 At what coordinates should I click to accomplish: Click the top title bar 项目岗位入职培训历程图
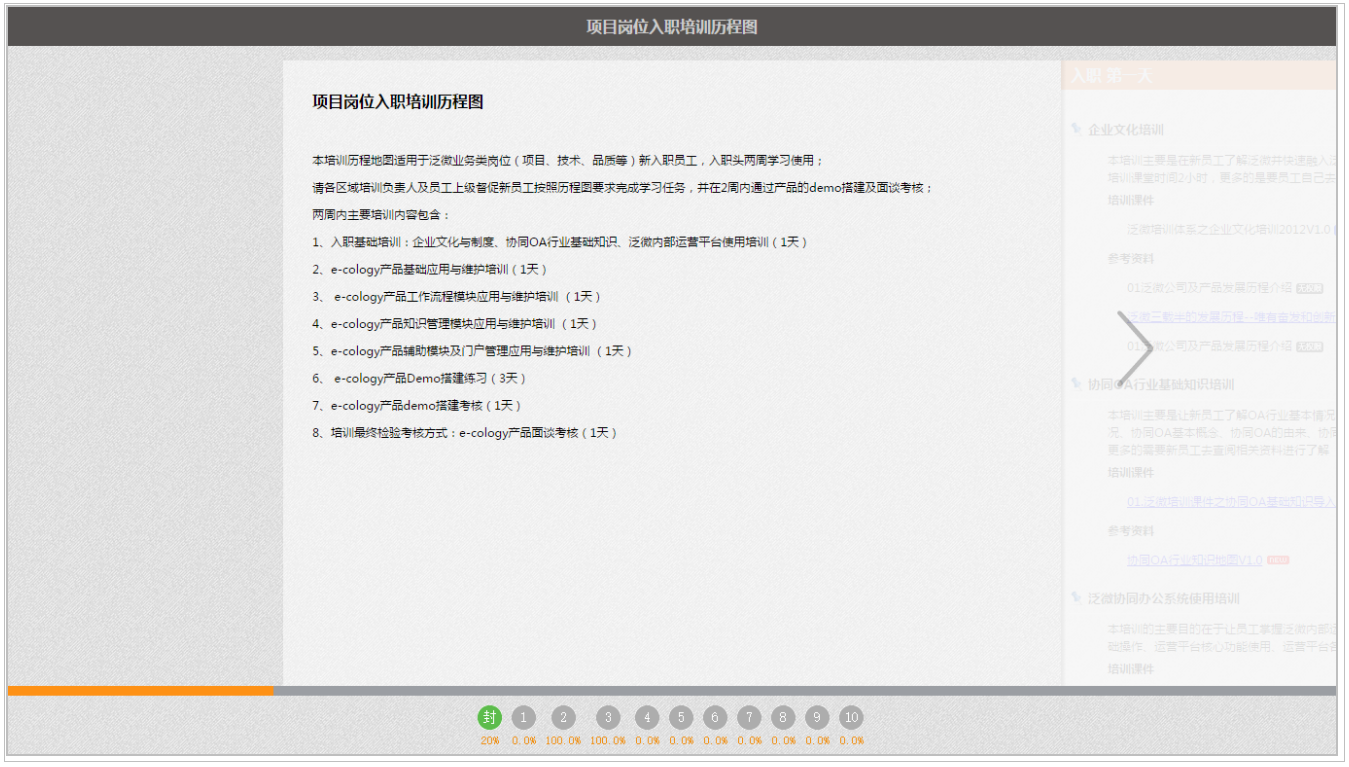click(672, 26)
